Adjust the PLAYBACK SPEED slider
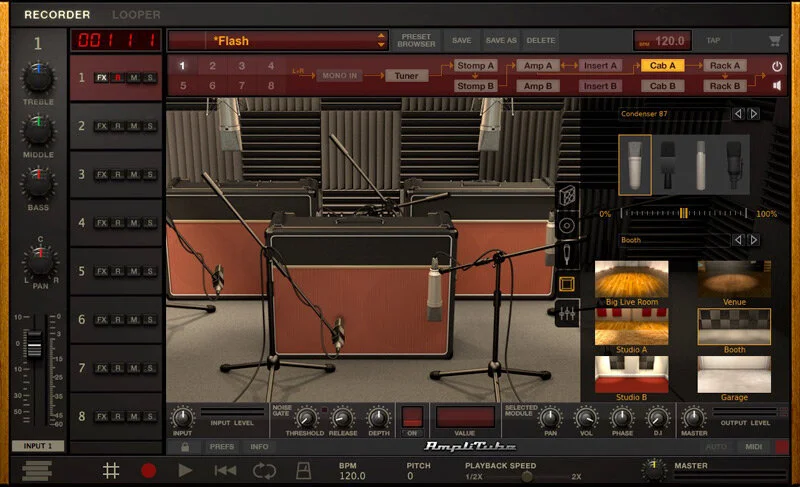This screenshot has width=800, height=487. [x=527, y=477]
